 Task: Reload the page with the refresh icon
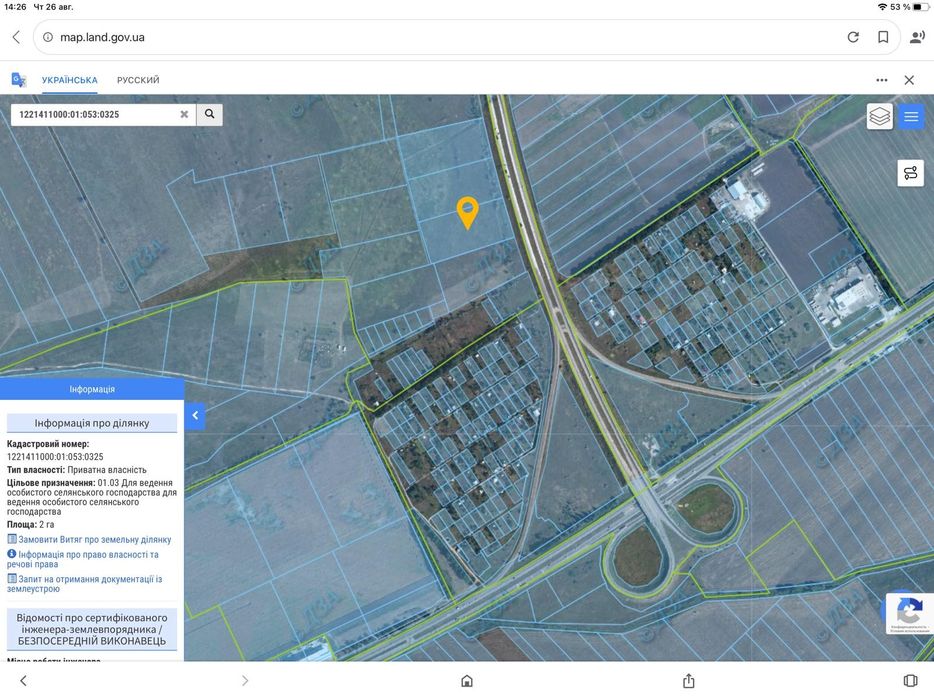pyautogui.click(x=853, y=37)
